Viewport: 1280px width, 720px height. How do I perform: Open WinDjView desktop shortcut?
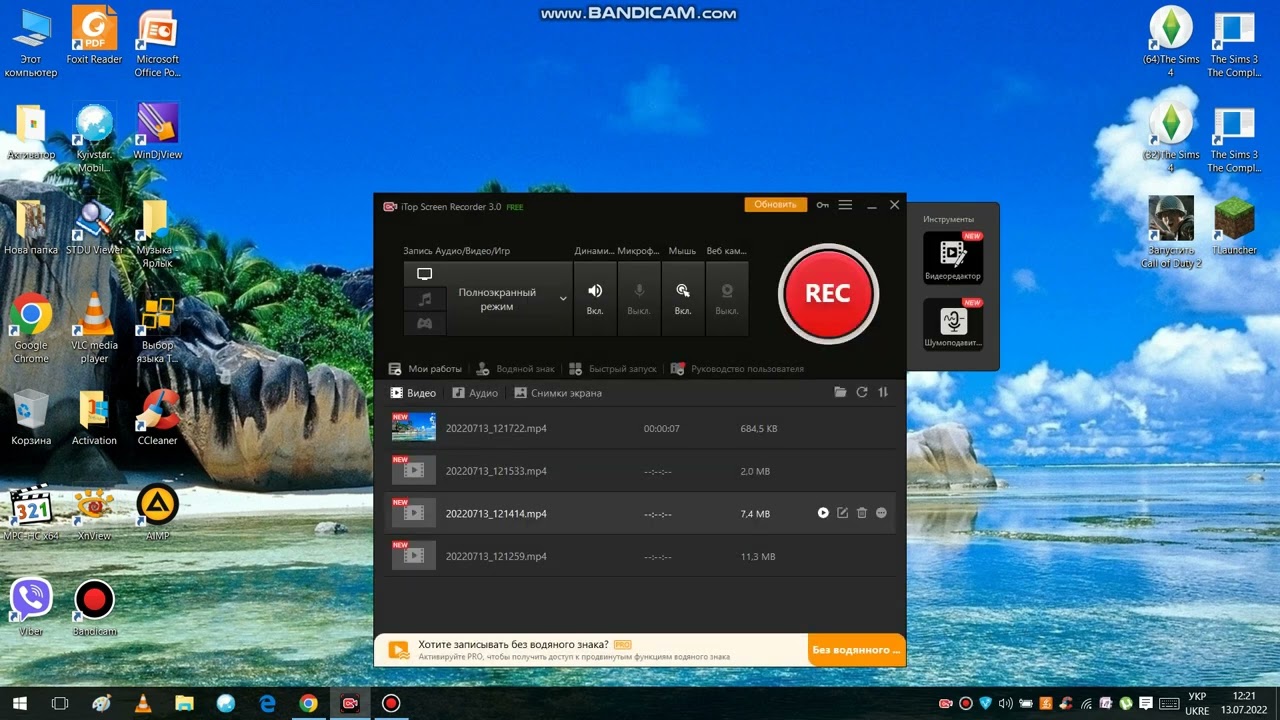[157, 132]
